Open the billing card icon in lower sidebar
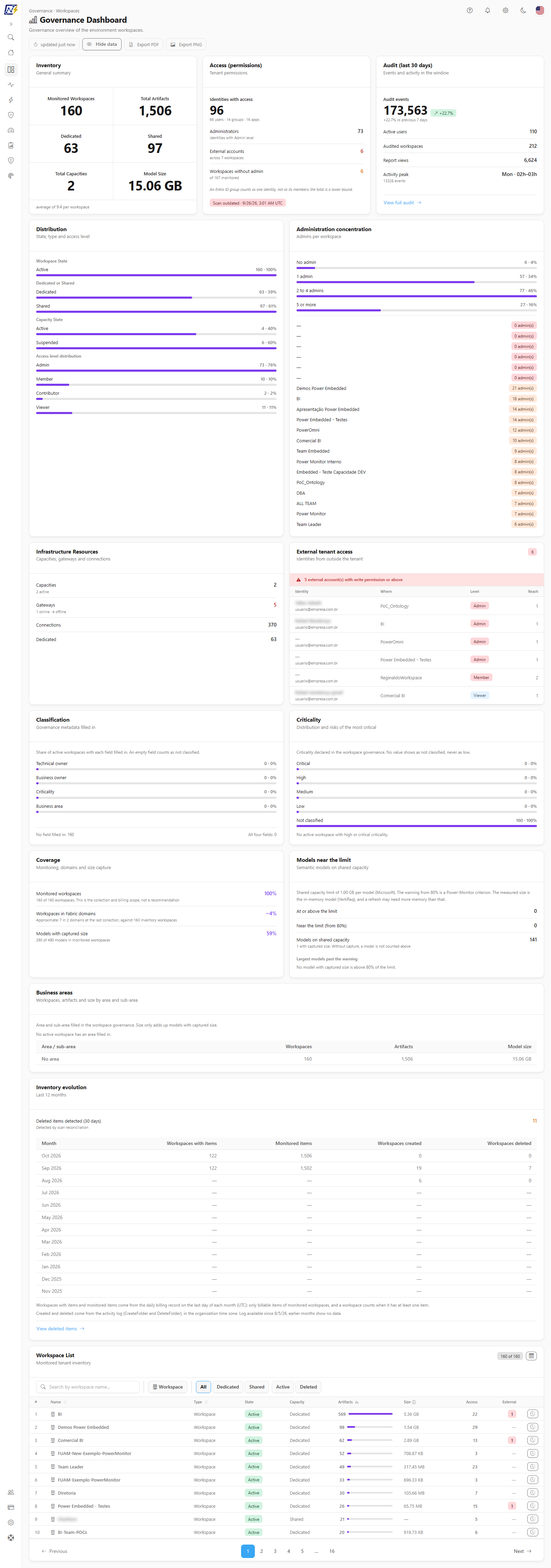The height and width of the screenshot is (1568, 551). [x=10, y=1507]
